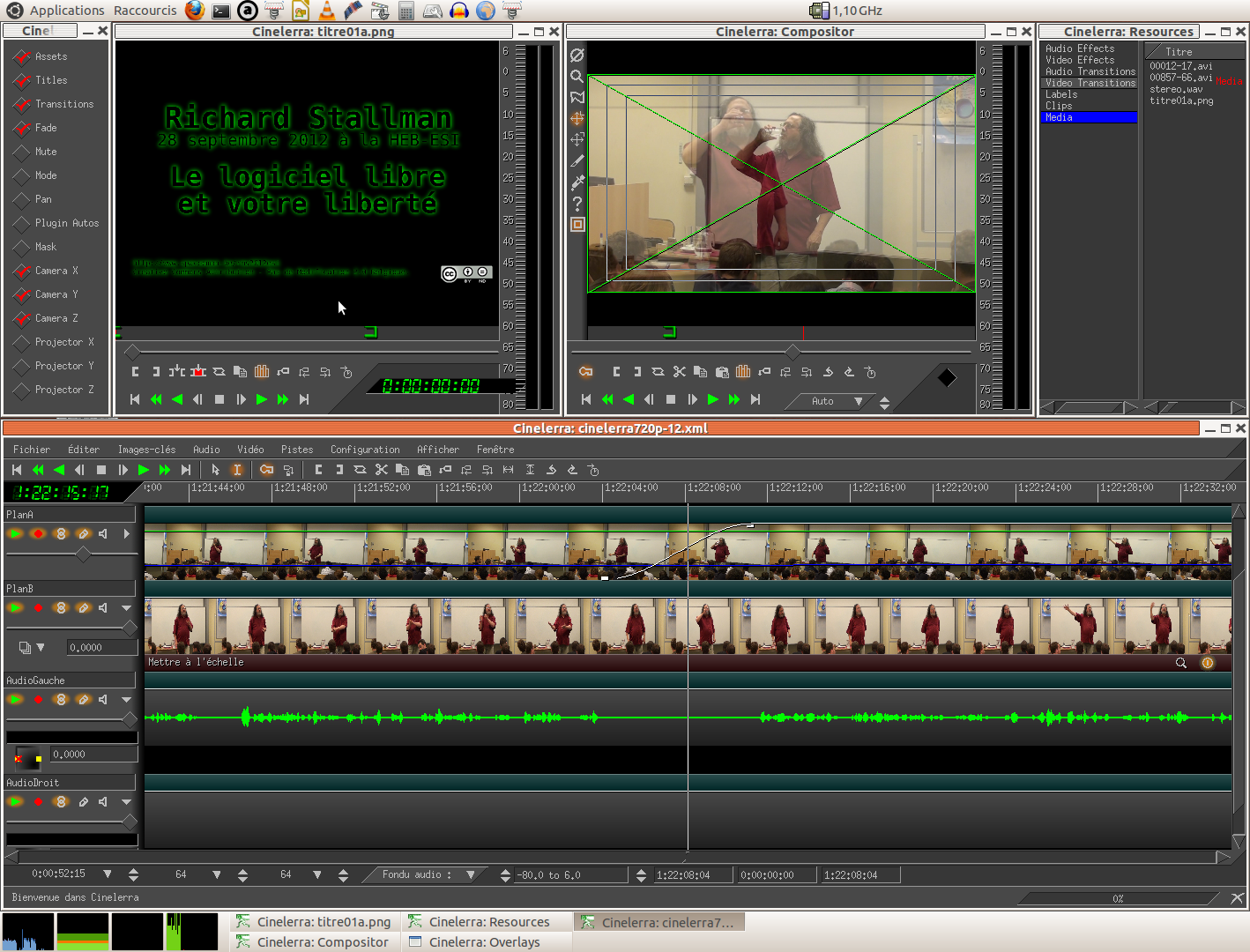This screenshot has height=952, width=1250.
Task: Enable the Mute overlay checkbox
Action: click(x=22, y=152)
